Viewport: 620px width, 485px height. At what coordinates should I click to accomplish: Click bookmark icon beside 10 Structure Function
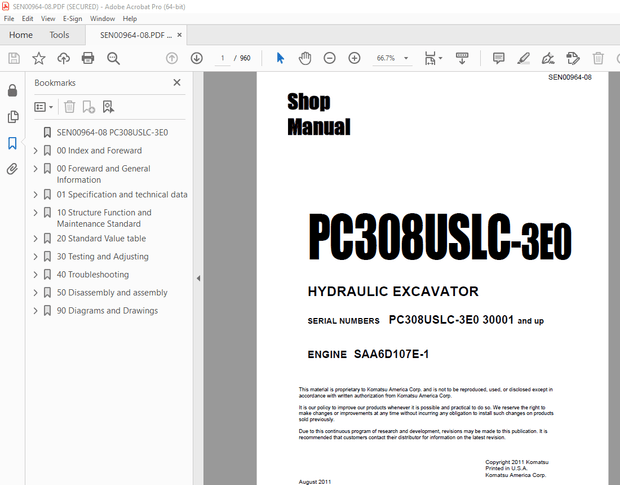[47, 213]
